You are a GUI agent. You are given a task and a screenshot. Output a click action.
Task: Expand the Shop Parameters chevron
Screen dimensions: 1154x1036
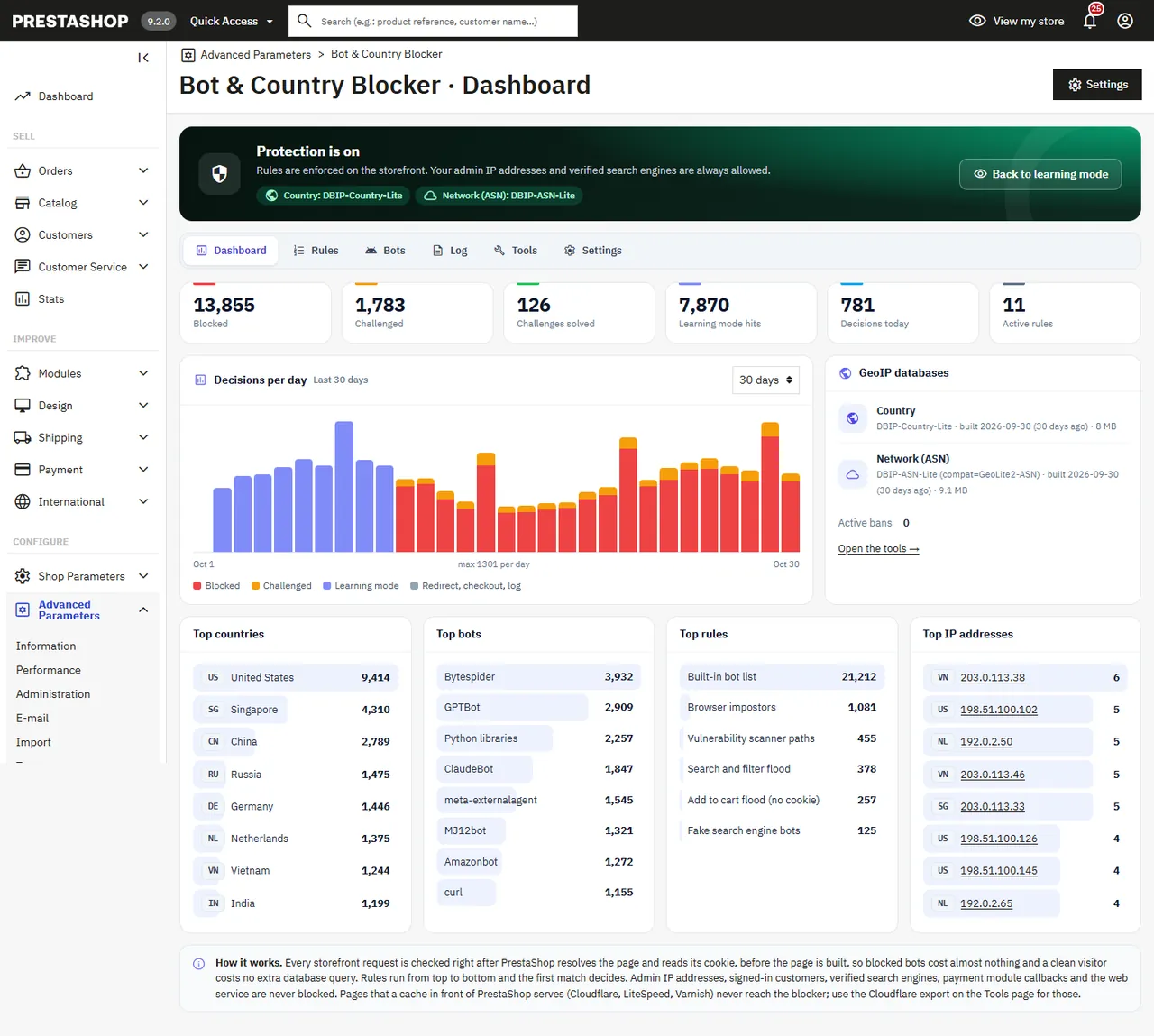143,576
